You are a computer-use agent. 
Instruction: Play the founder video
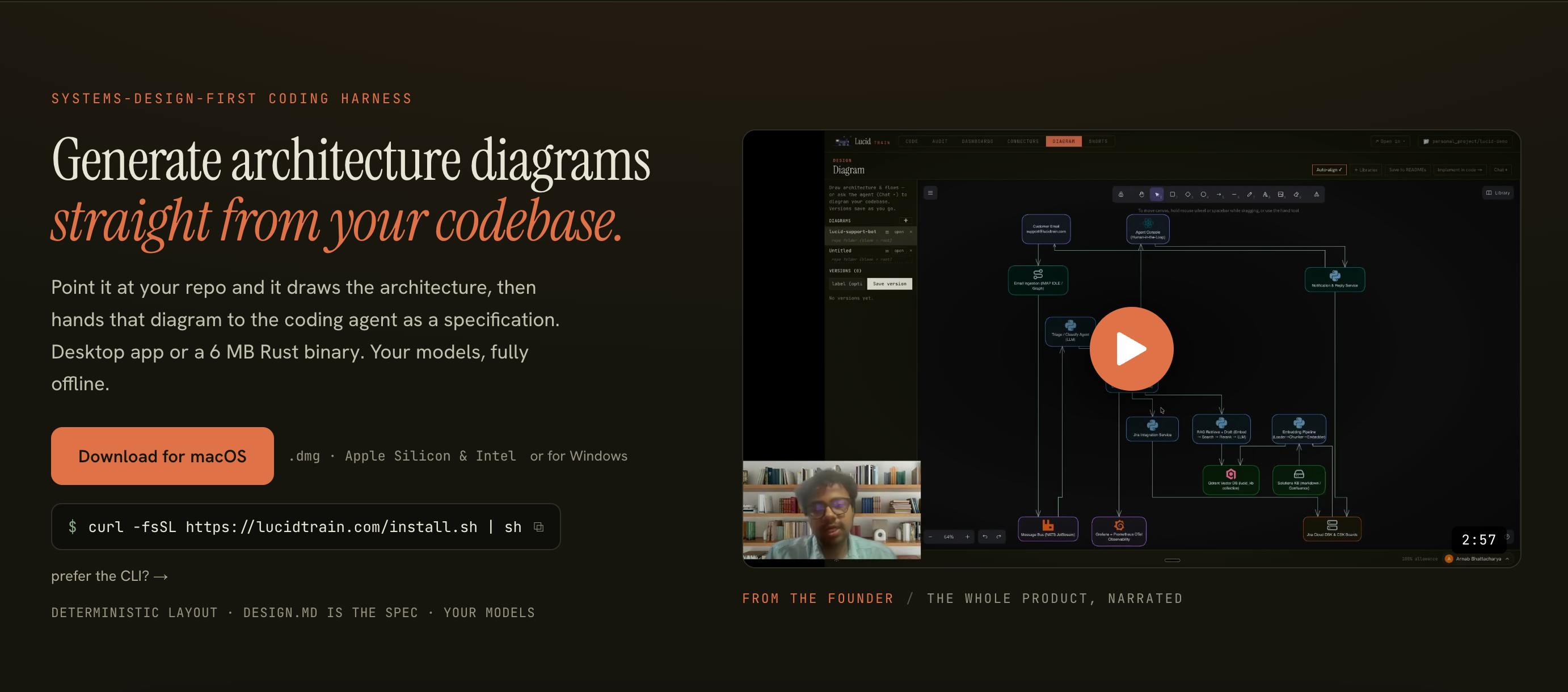(x=1131, y=349)
